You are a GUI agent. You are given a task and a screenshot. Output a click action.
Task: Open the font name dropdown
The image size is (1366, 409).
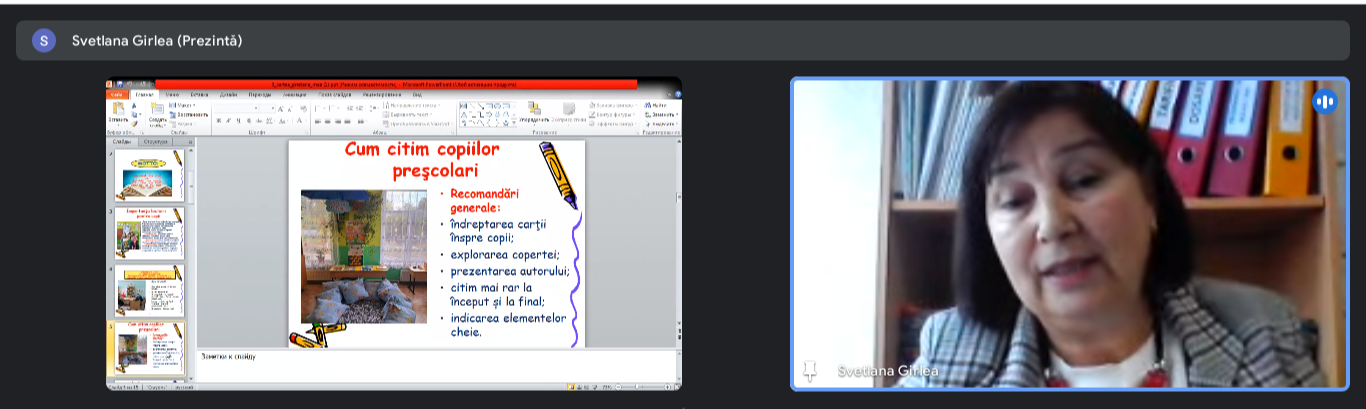pyautogui.click(x=258, y=108)
